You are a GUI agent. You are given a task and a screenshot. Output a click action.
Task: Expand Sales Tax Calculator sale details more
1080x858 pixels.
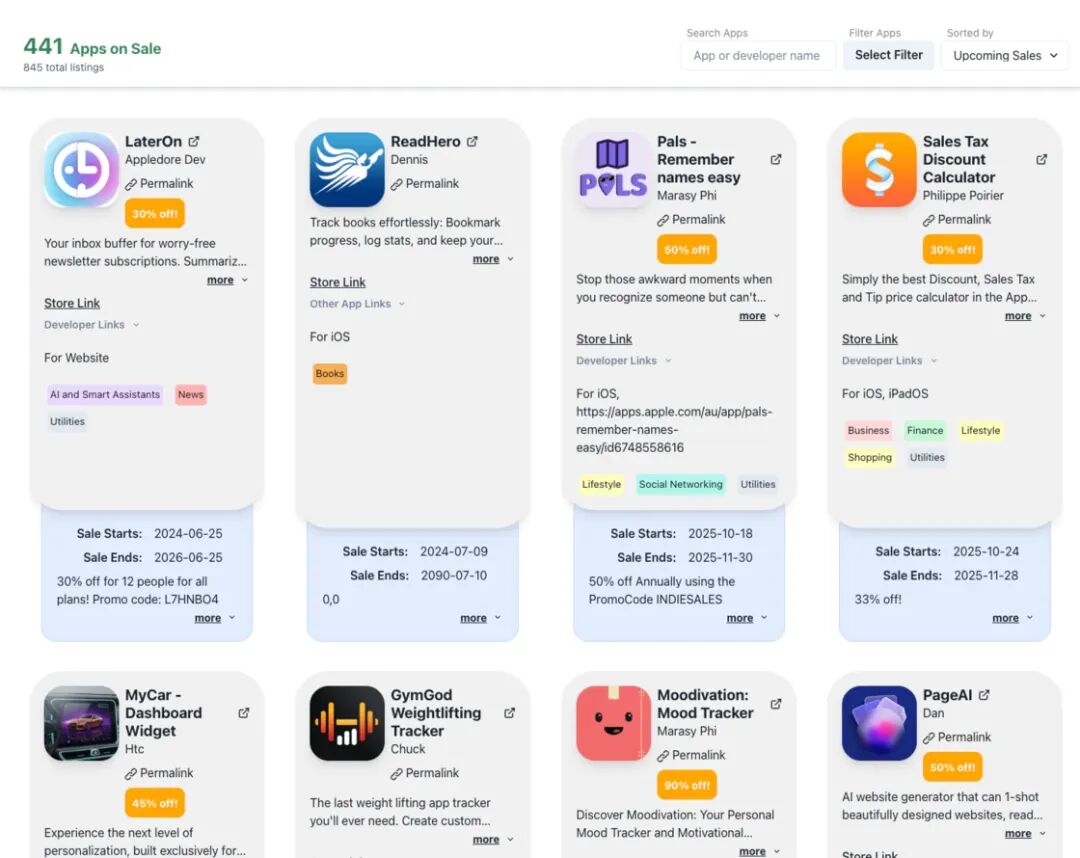1012,618
